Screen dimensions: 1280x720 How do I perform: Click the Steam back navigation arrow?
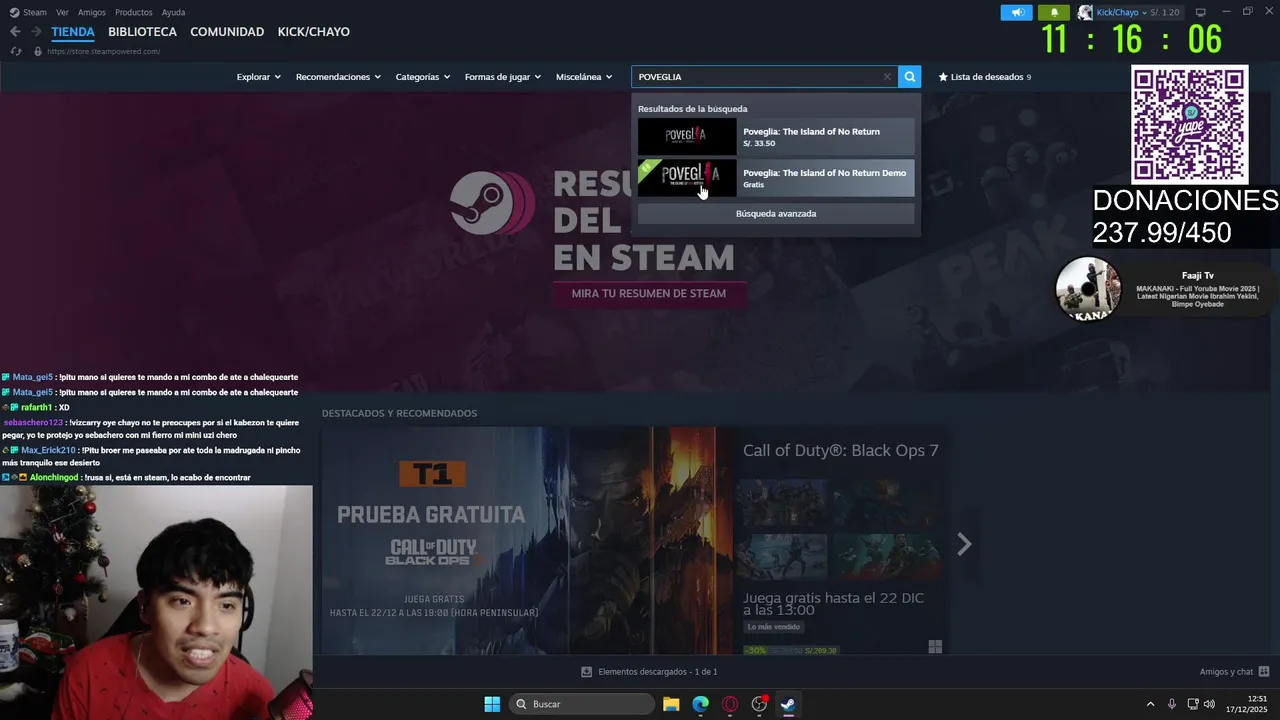[15, 32]
